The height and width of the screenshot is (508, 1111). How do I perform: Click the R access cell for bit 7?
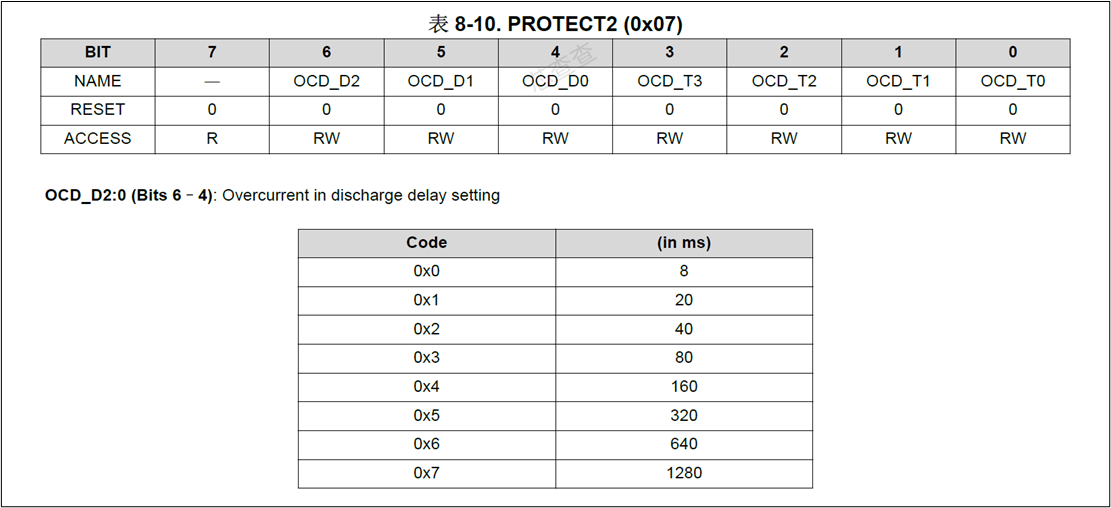212,139
